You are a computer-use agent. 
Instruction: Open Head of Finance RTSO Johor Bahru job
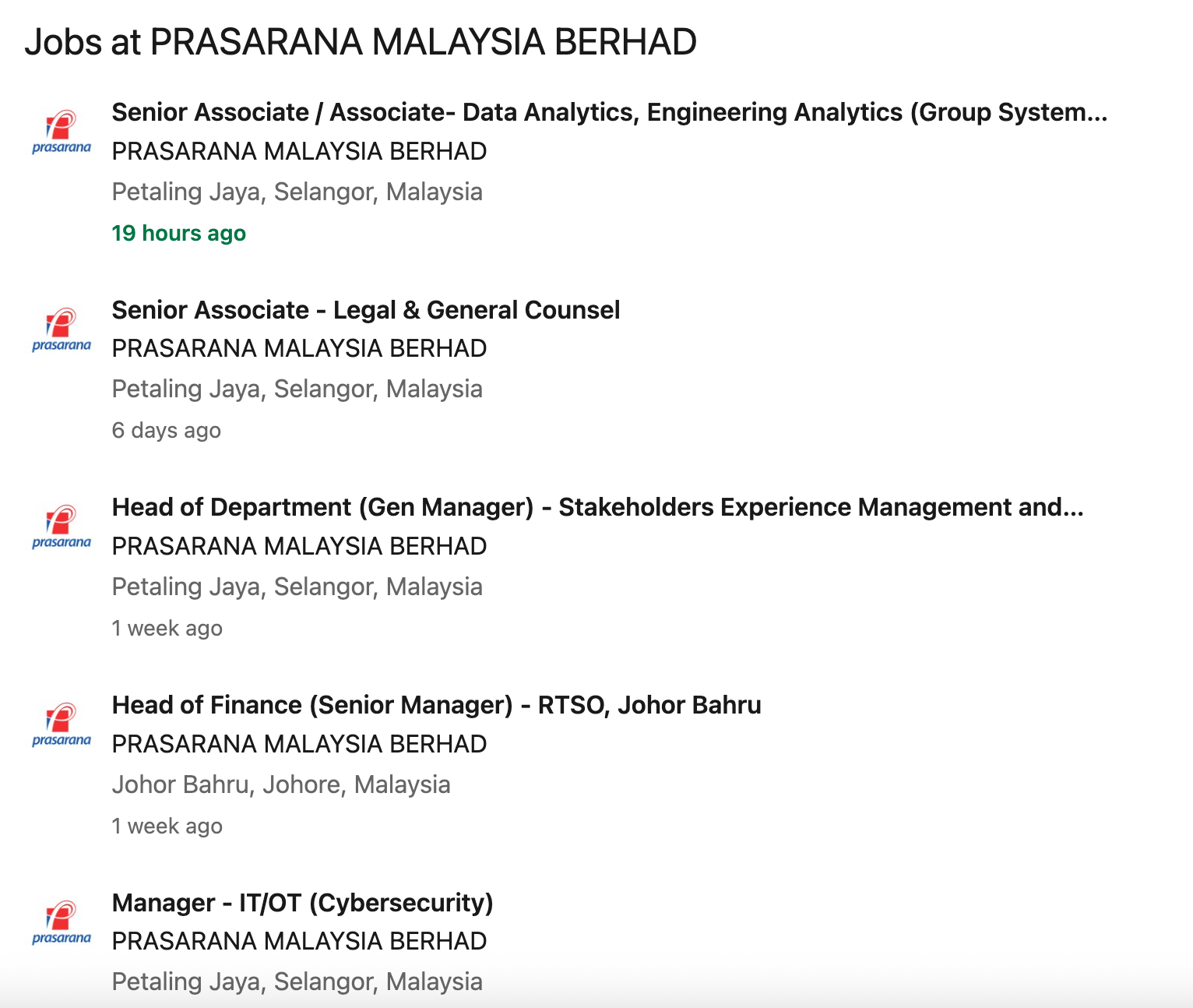coord(436,705)
